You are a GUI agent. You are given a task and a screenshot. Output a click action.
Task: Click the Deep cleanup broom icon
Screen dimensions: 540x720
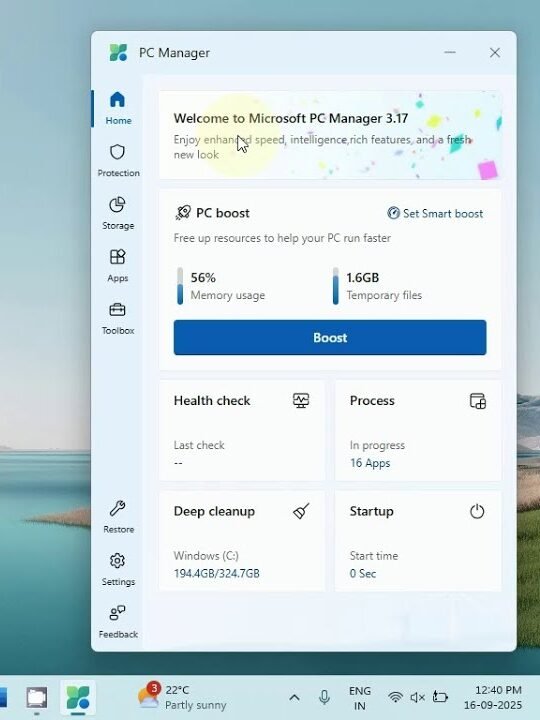tap(301, 511)
